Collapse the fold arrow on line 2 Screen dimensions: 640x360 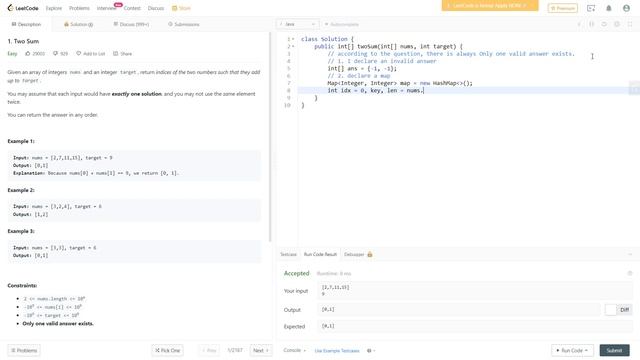point(293,47)
